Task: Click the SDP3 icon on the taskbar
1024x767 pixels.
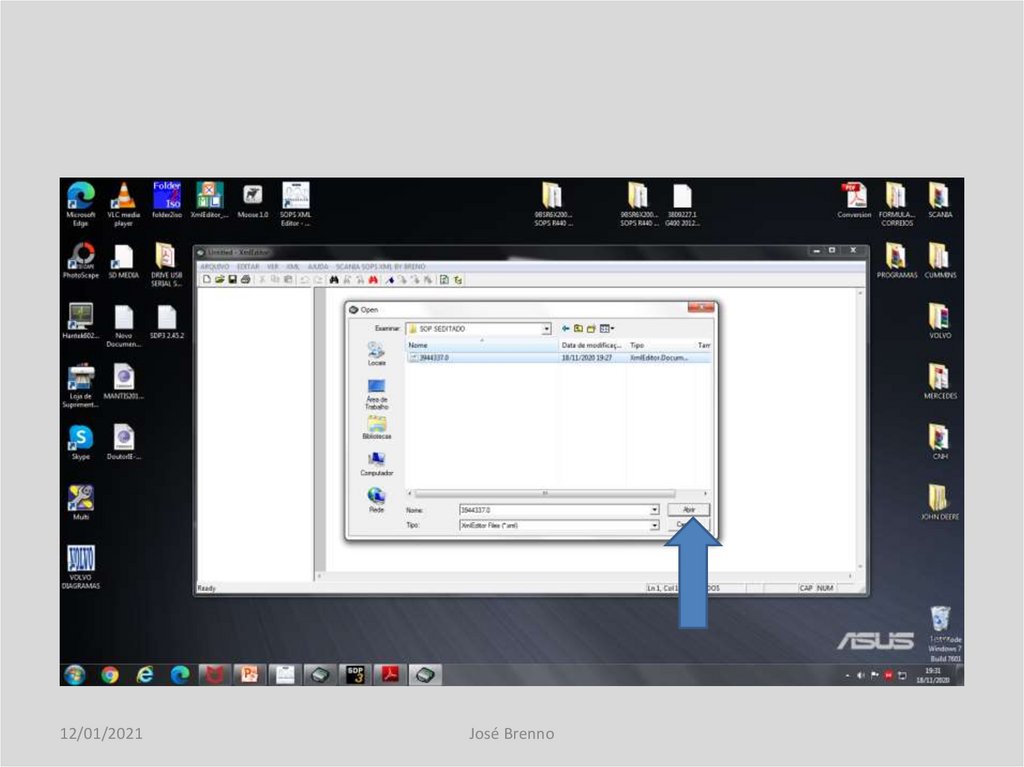Action: [354, 675]
